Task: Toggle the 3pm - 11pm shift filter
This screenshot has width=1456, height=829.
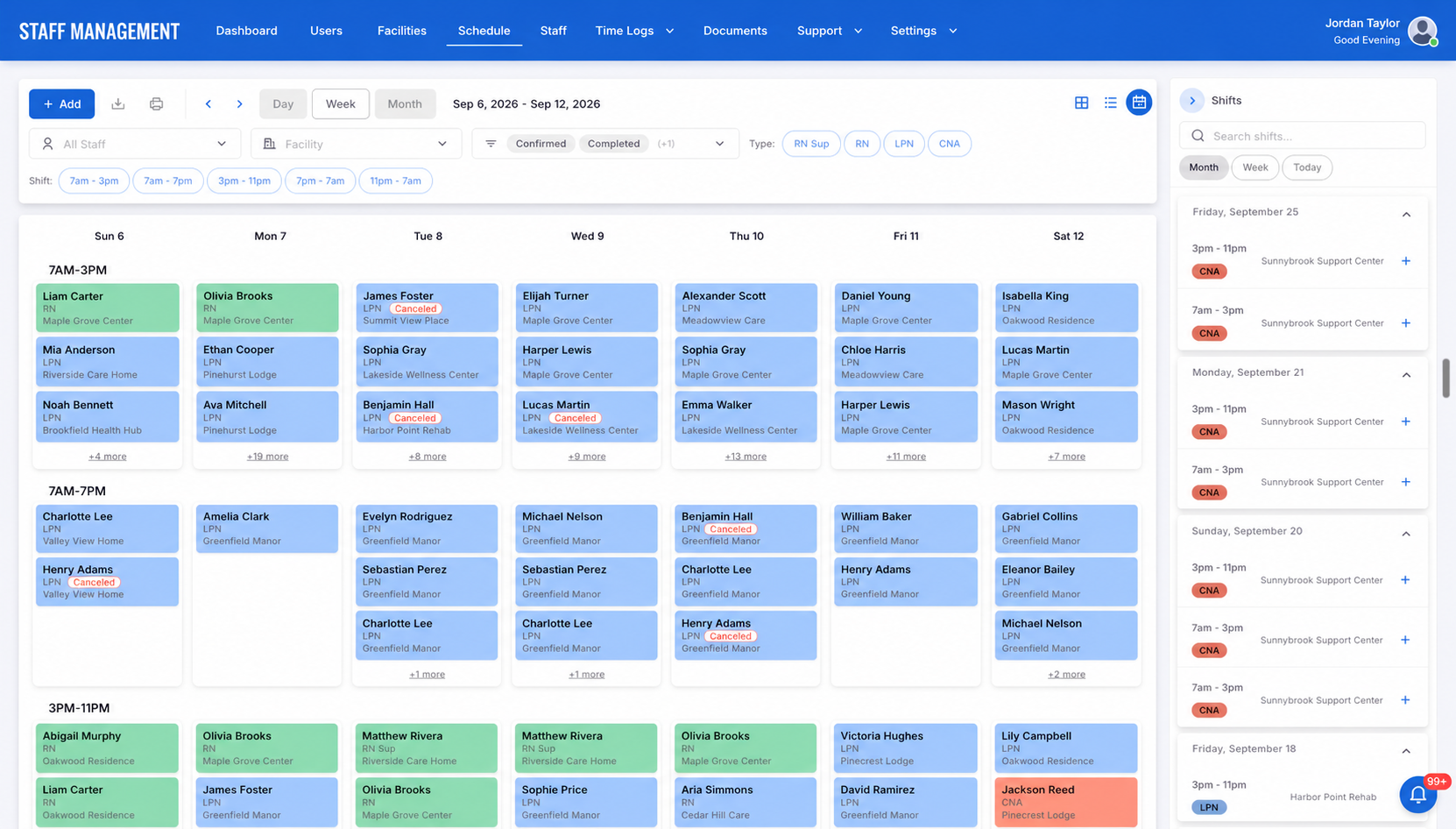Action: (244, 181)
